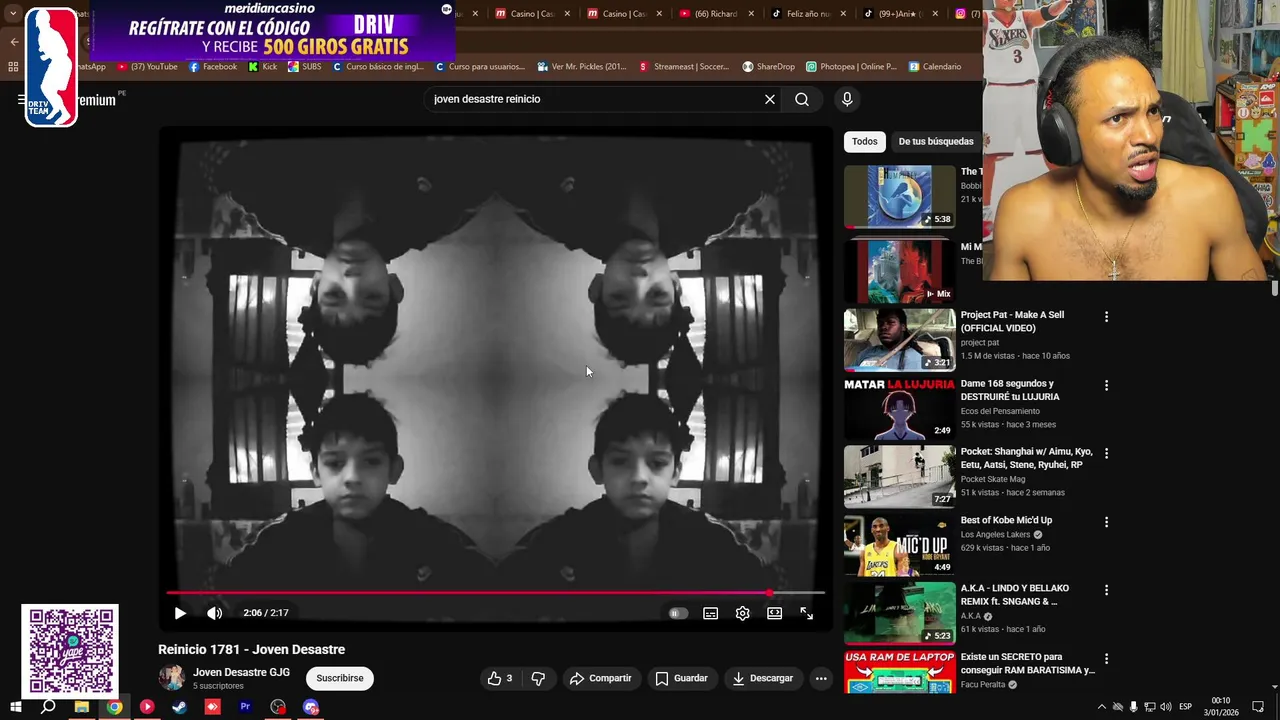Open Project Pat video thumbnail

tap(900, 340)
